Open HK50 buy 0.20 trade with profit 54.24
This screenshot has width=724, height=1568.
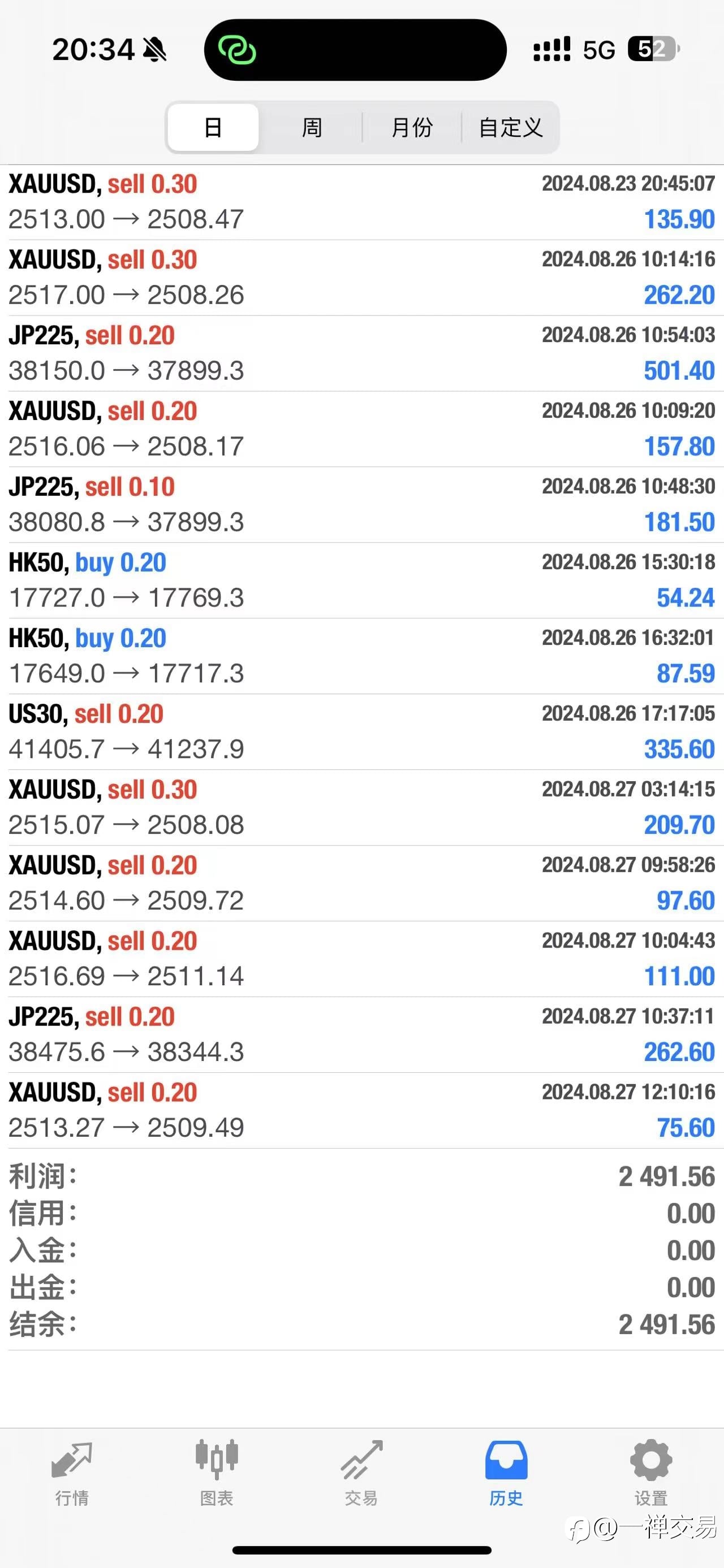click(x=361, y=581)
